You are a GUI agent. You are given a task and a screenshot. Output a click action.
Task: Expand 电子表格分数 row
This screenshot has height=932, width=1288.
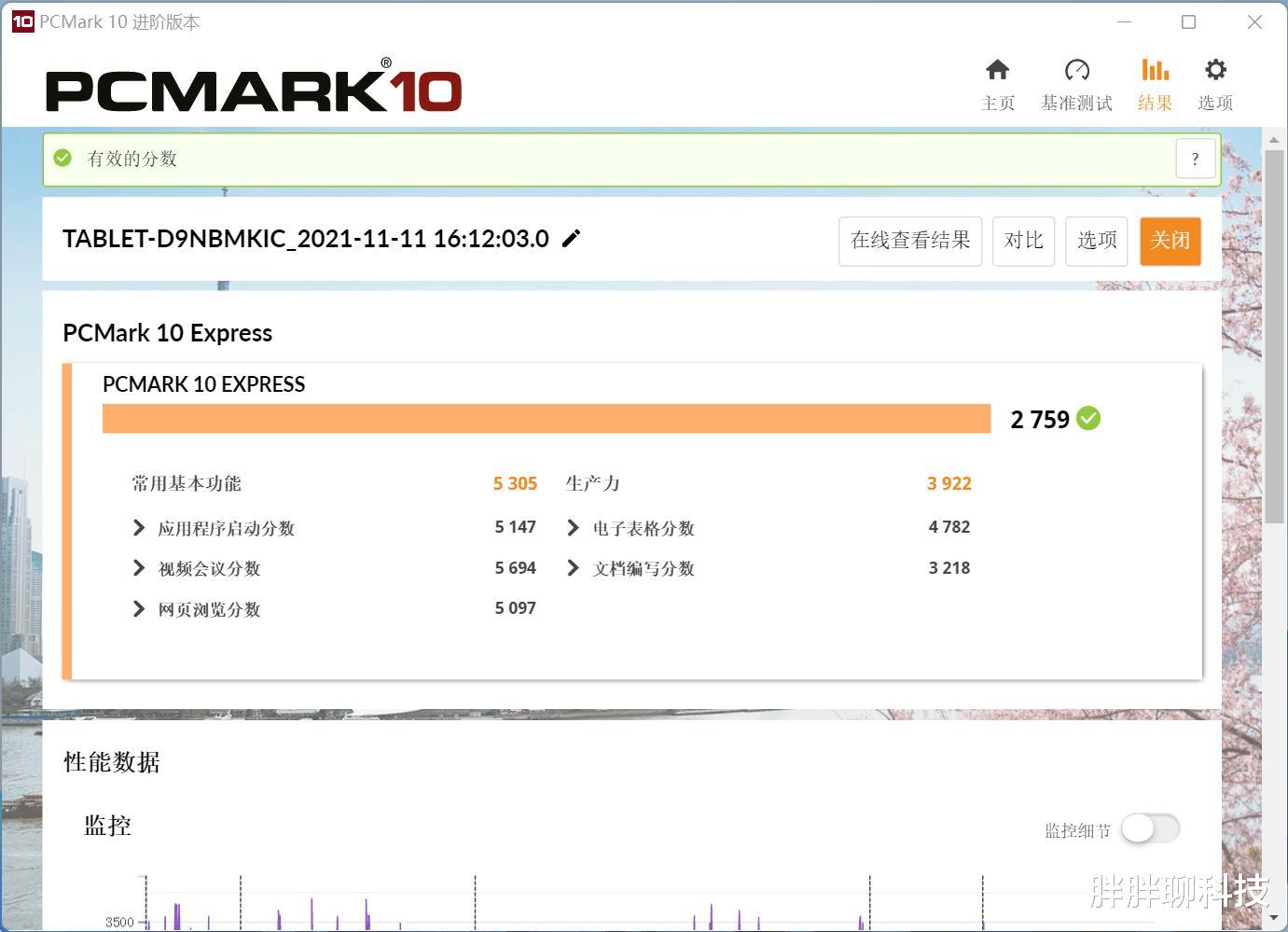point(574,528)
